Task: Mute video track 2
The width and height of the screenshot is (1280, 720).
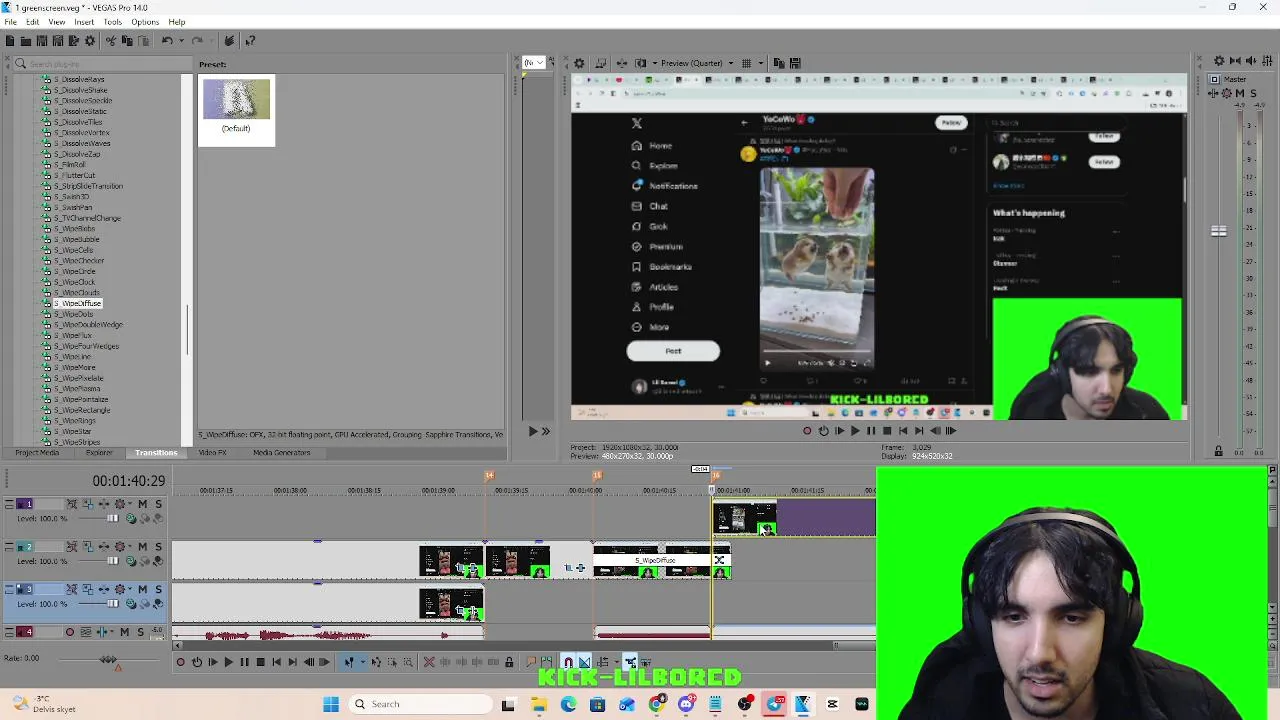Action: pyautogui.click(x=143, y=547)
